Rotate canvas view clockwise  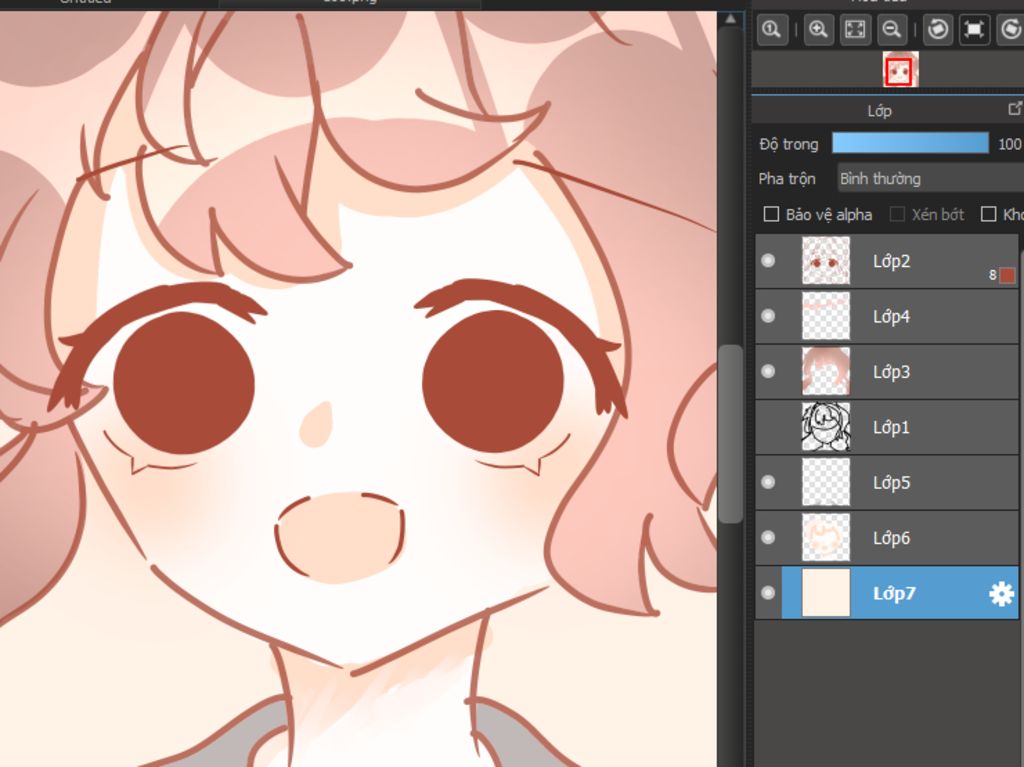coord(1010,29)
